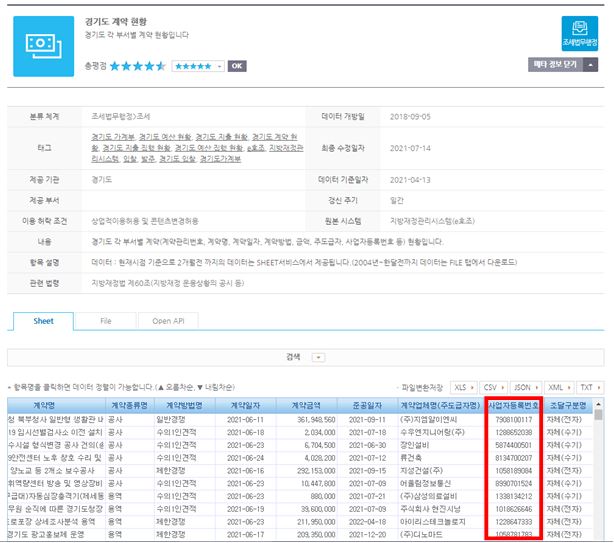This screenshot has height=543, width=614.
Task: Select the company cell 주식회사 현진시닝
Action: 441,509
